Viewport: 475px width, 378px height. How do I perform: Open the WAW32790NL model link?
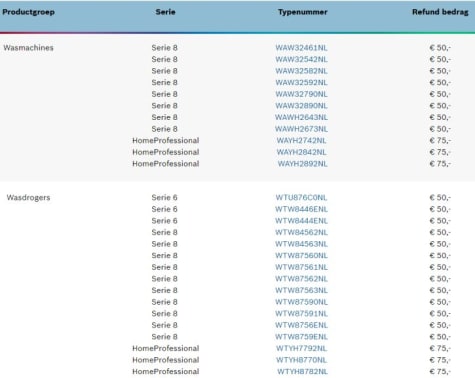click(301, 94)
